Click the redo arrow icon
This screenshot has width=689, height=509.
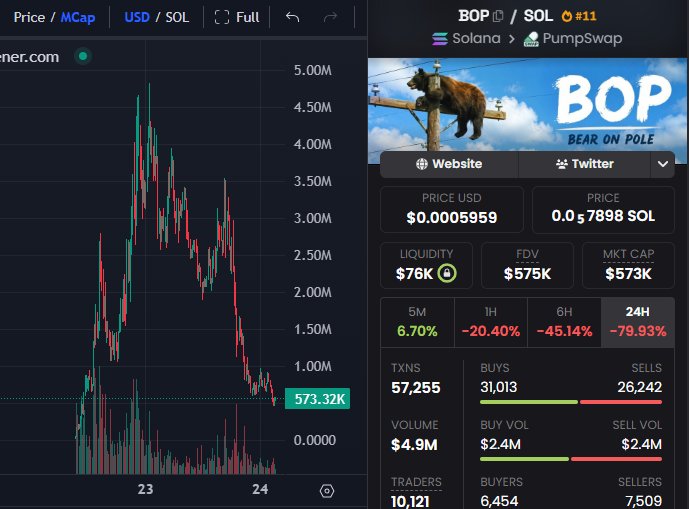[330, 17]
